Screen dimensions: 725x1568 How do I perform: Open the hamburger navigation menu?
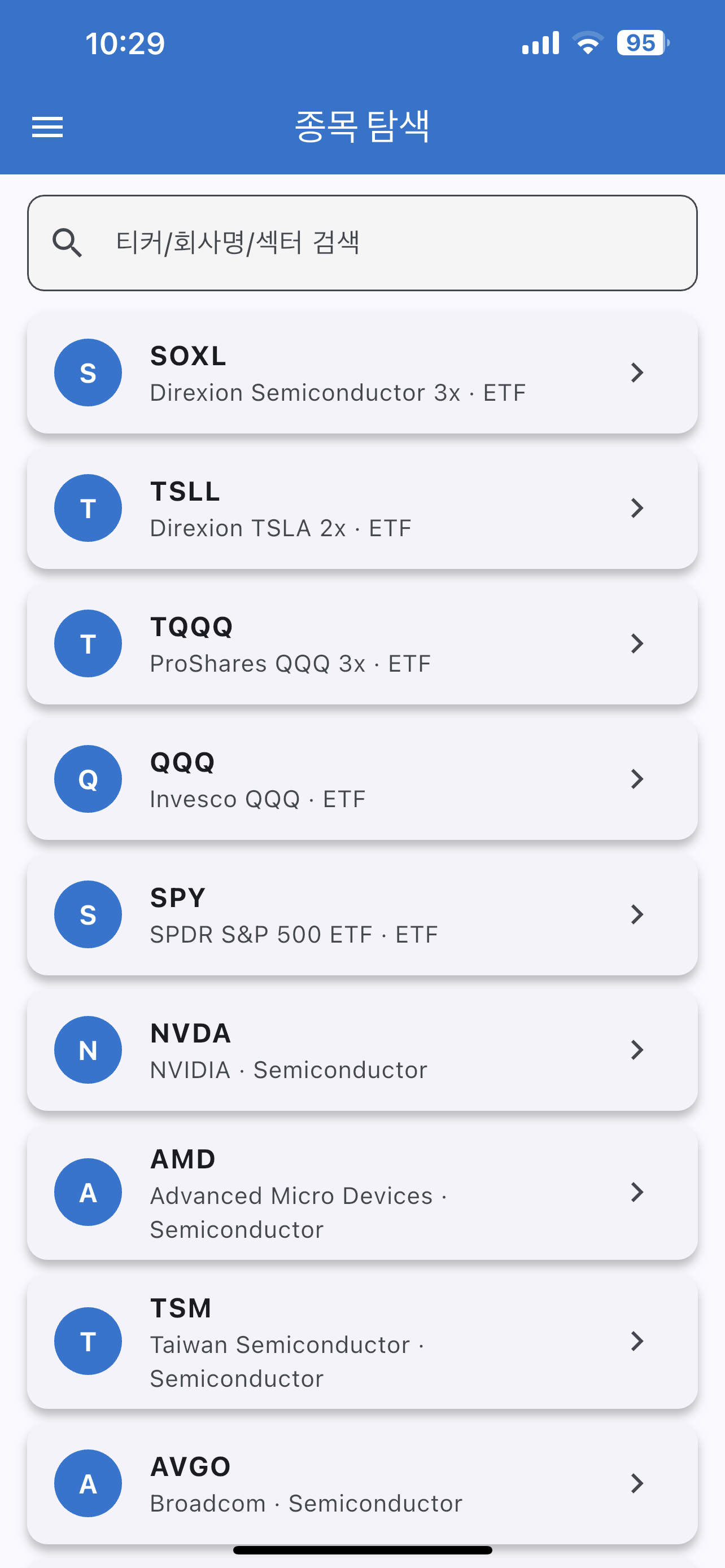click(x=47, y=127)
